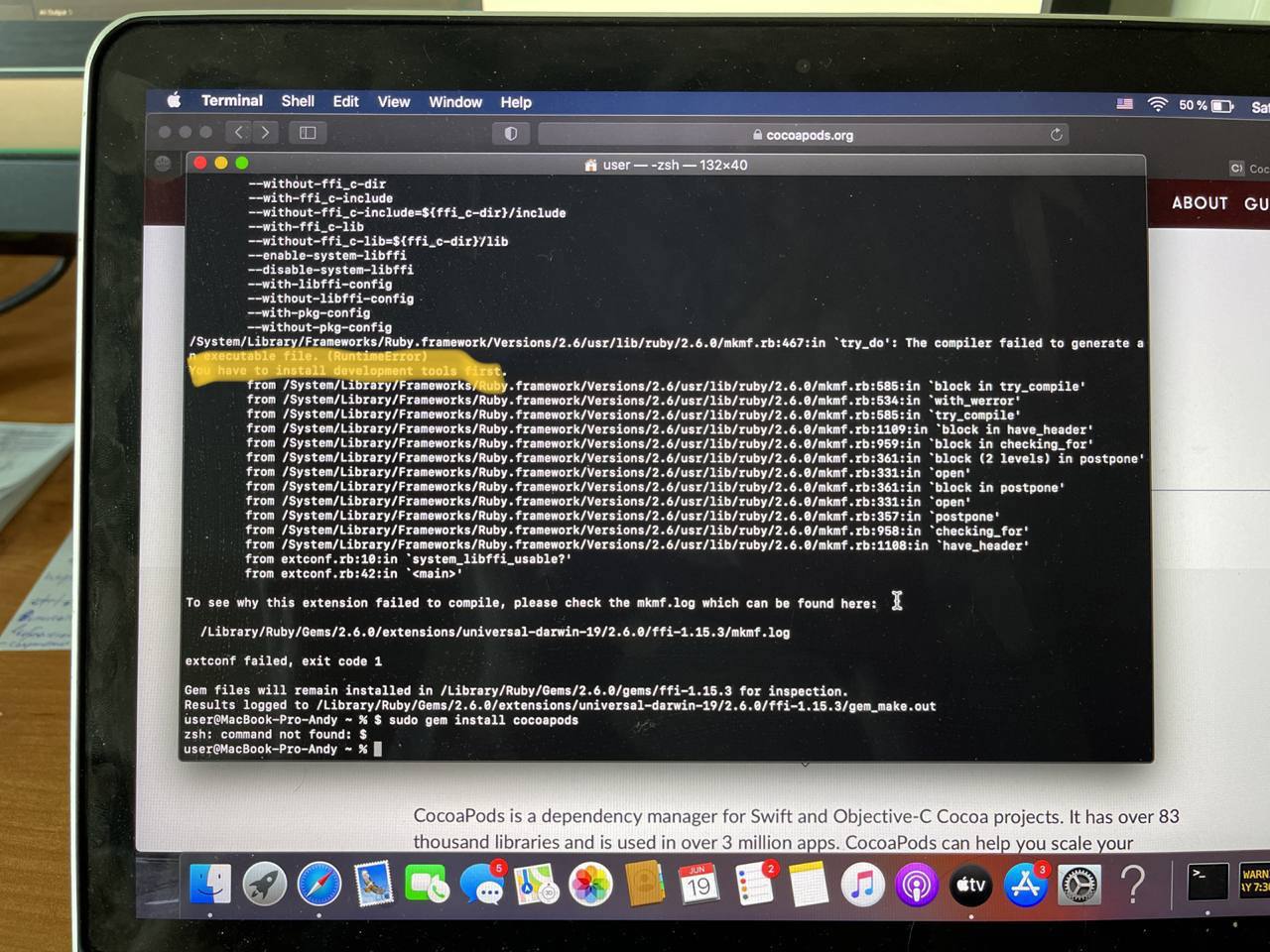Click the user zsh Terminal title bar
The height and width of the screenshot is (952, 1270).
[x=665, y=165]
